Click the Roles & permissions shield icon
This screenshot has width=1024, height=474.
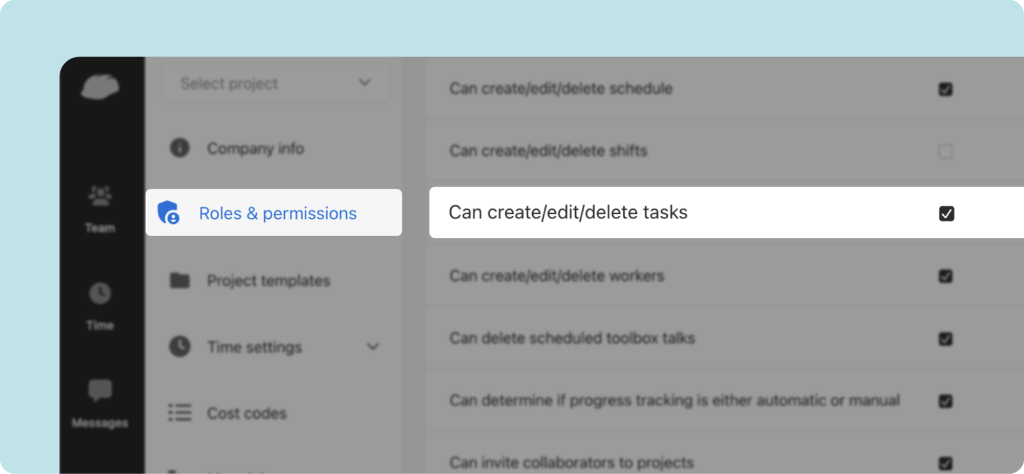coord(169,213)
